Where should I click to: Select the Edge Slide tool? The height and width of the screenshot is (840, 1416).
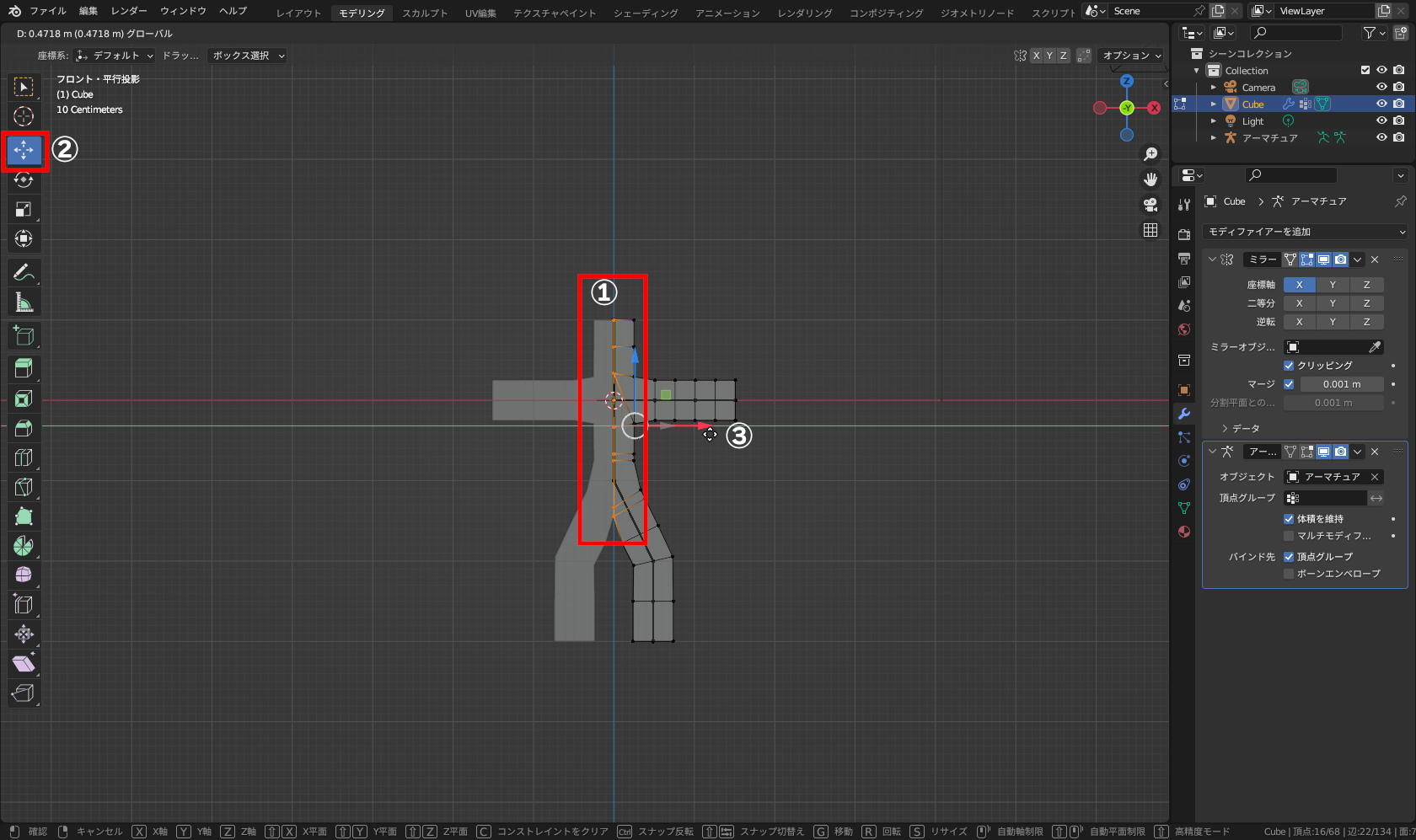point(24,605)
